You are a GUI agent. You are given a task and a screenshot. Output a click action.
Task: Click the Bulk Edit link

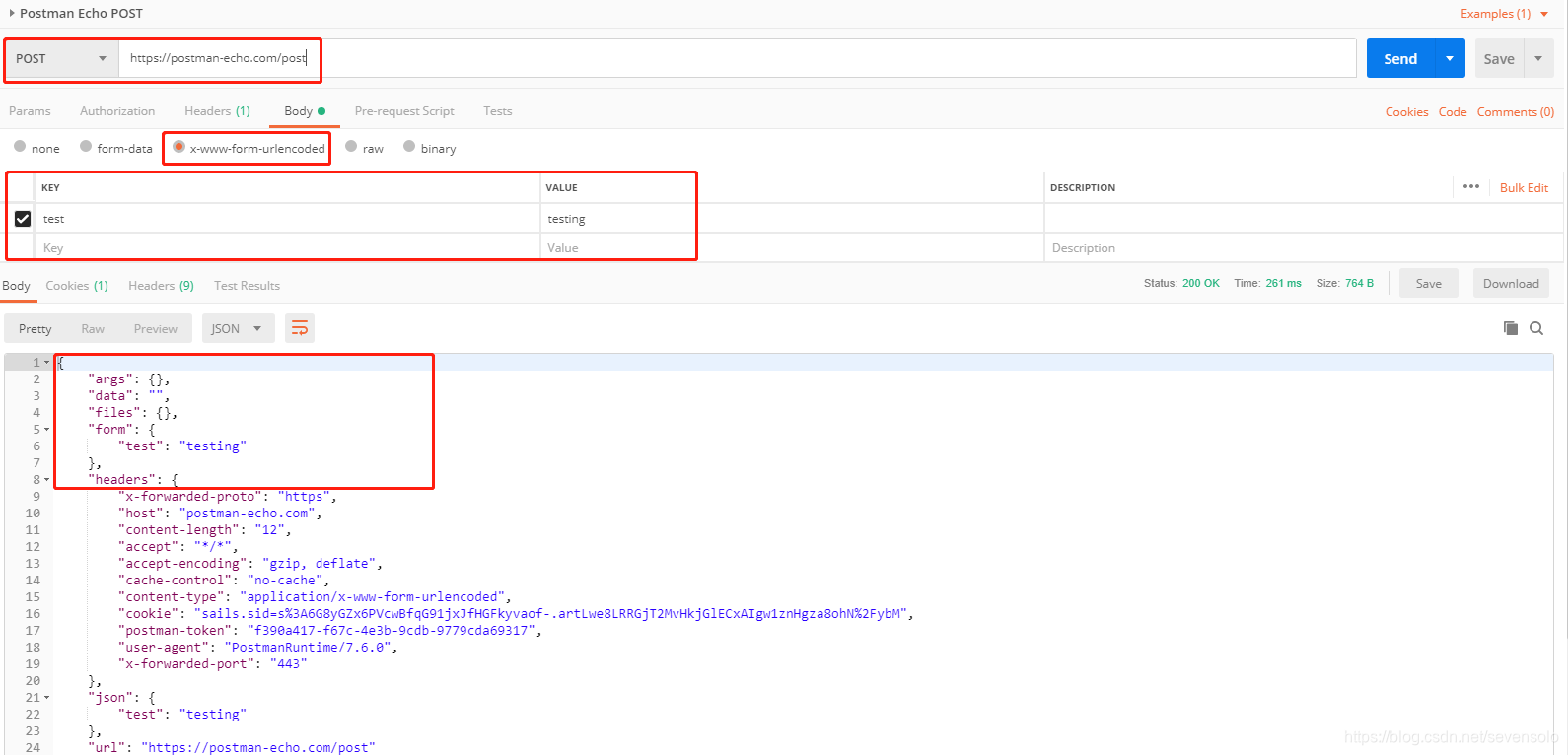coord(1524,187)
